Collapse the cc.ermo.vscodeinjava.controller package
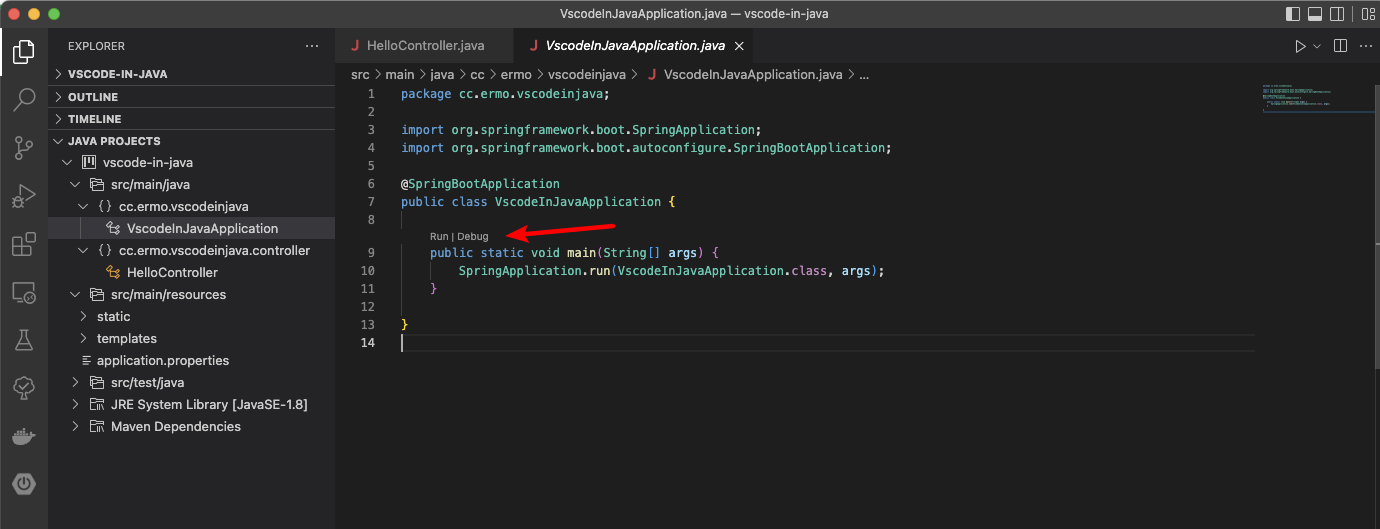 click(x=83, y=250)
